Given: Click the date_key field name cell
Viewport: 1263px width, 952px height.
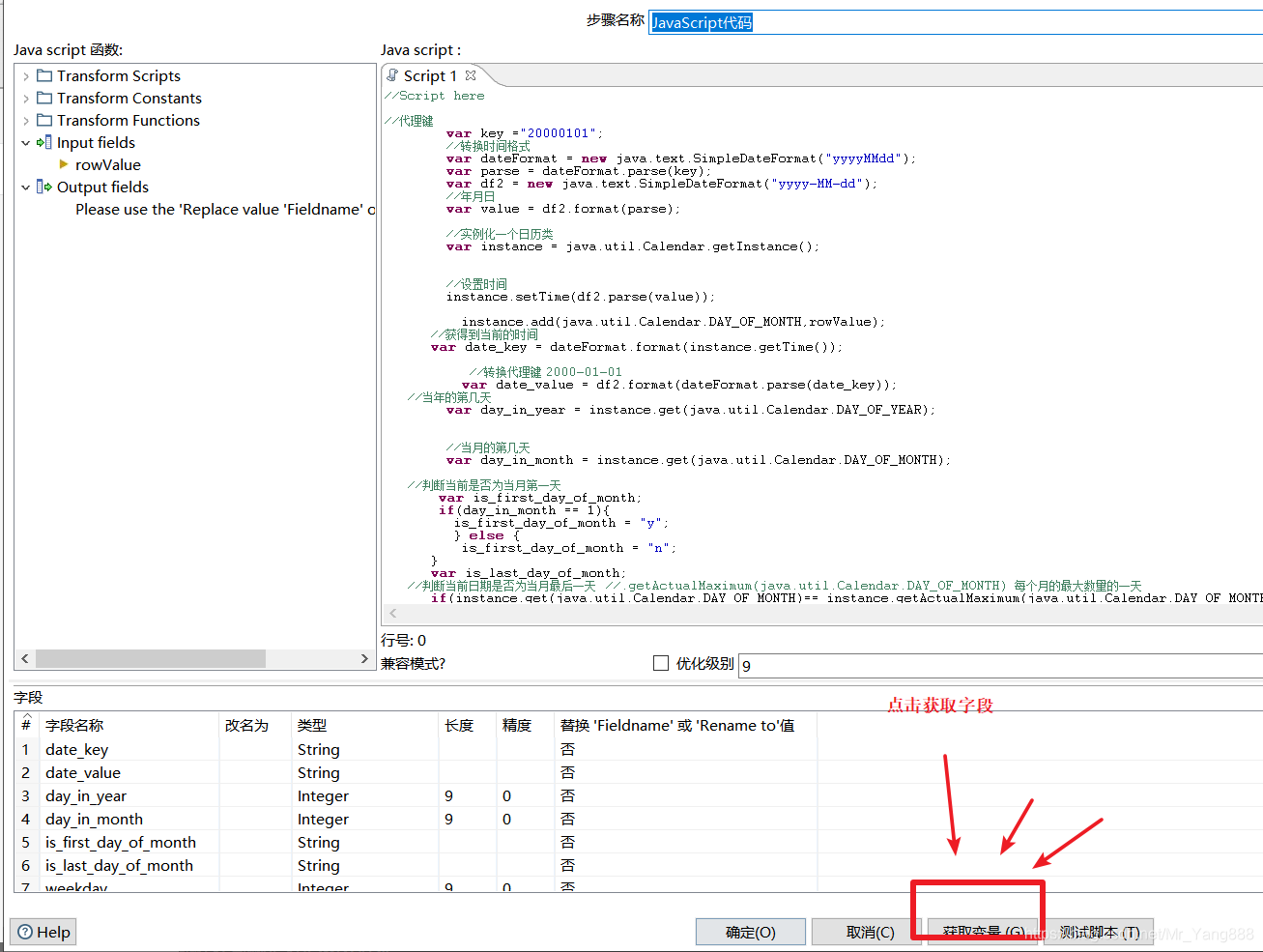Looking at the screenshot, I should point(129,749).
